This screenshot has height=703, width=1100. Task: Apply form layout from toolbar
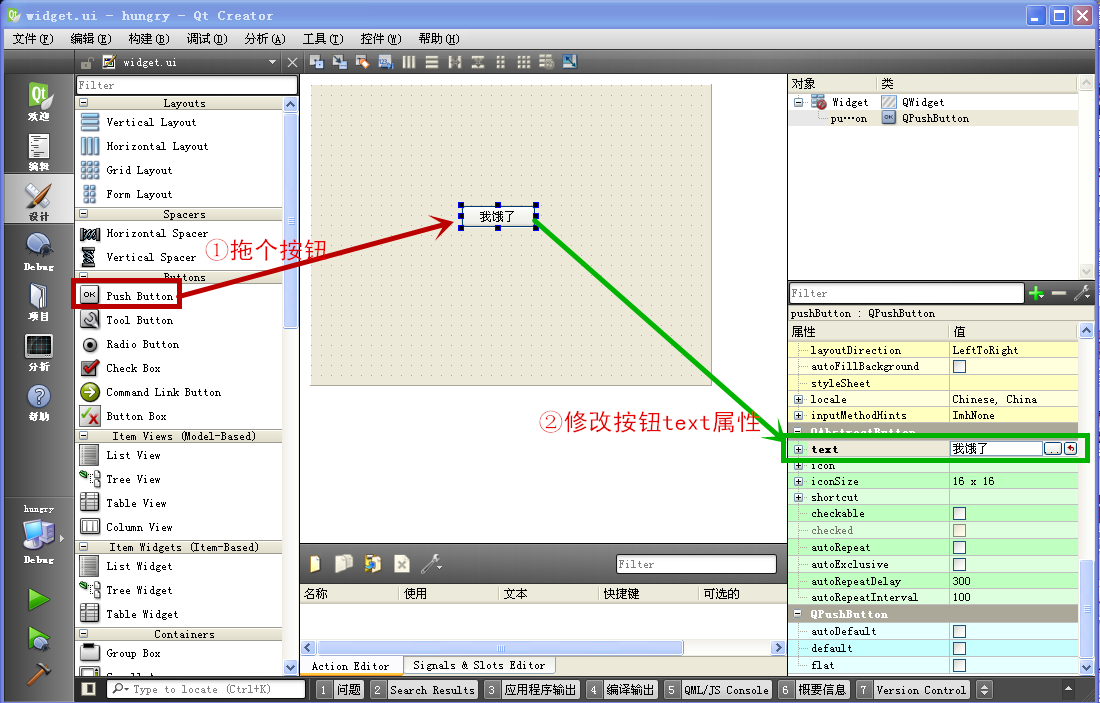[x=501, y=62]
